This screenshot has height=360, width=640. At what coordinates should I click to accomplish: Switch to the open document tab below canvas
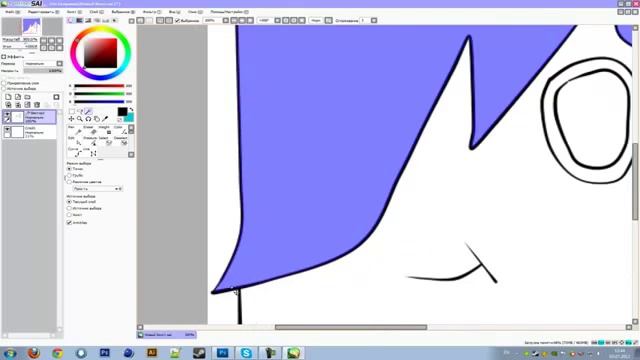tap(167, 335)
